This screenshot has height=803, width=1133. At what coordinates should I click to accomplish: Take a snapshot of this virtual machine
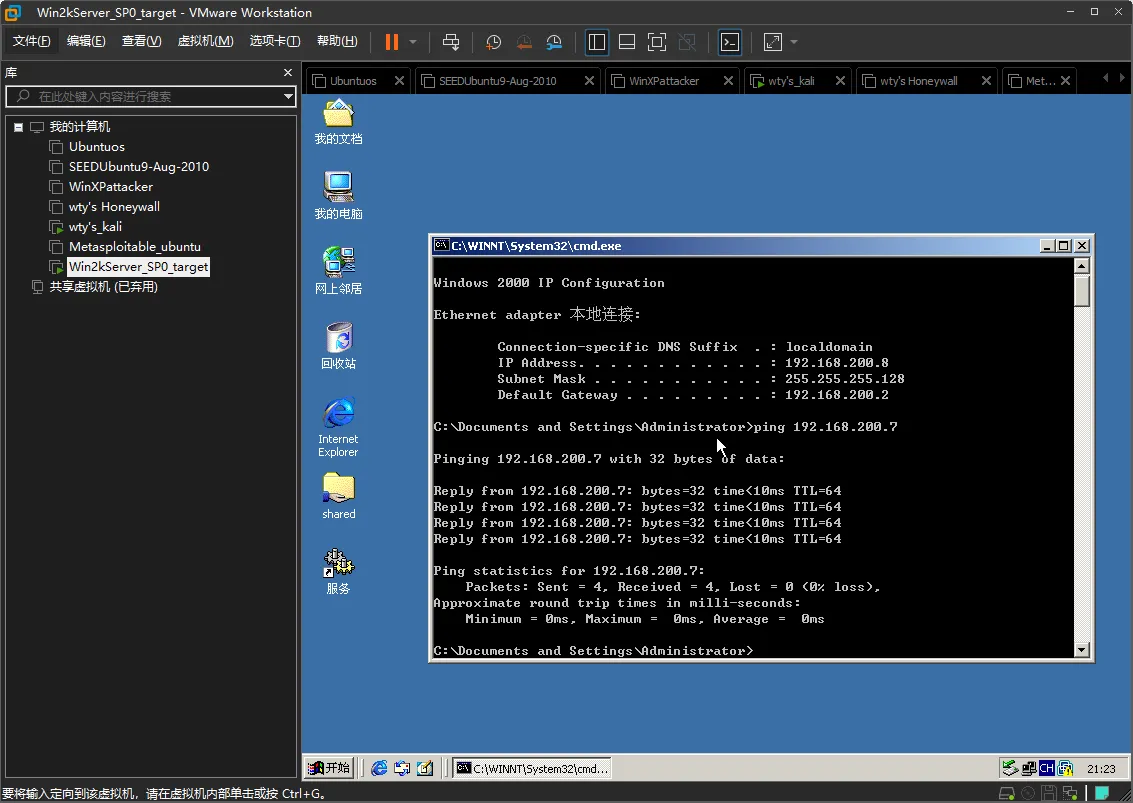click(x=494, y=42)
